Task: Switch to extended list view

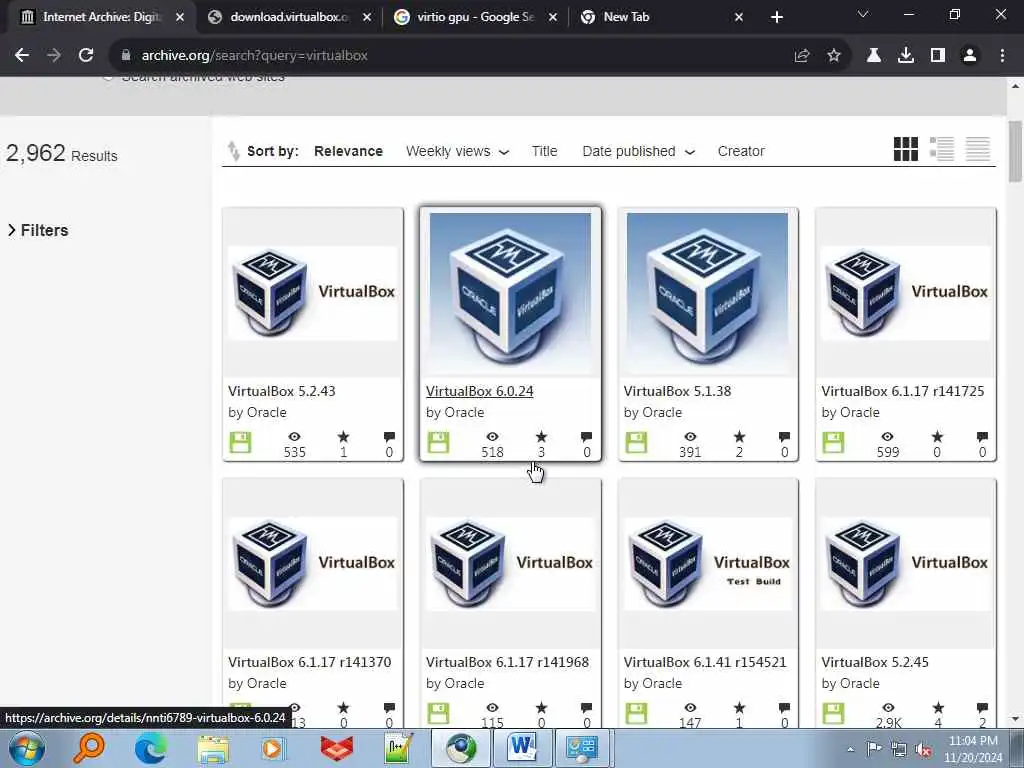Action: coord(941,149)
